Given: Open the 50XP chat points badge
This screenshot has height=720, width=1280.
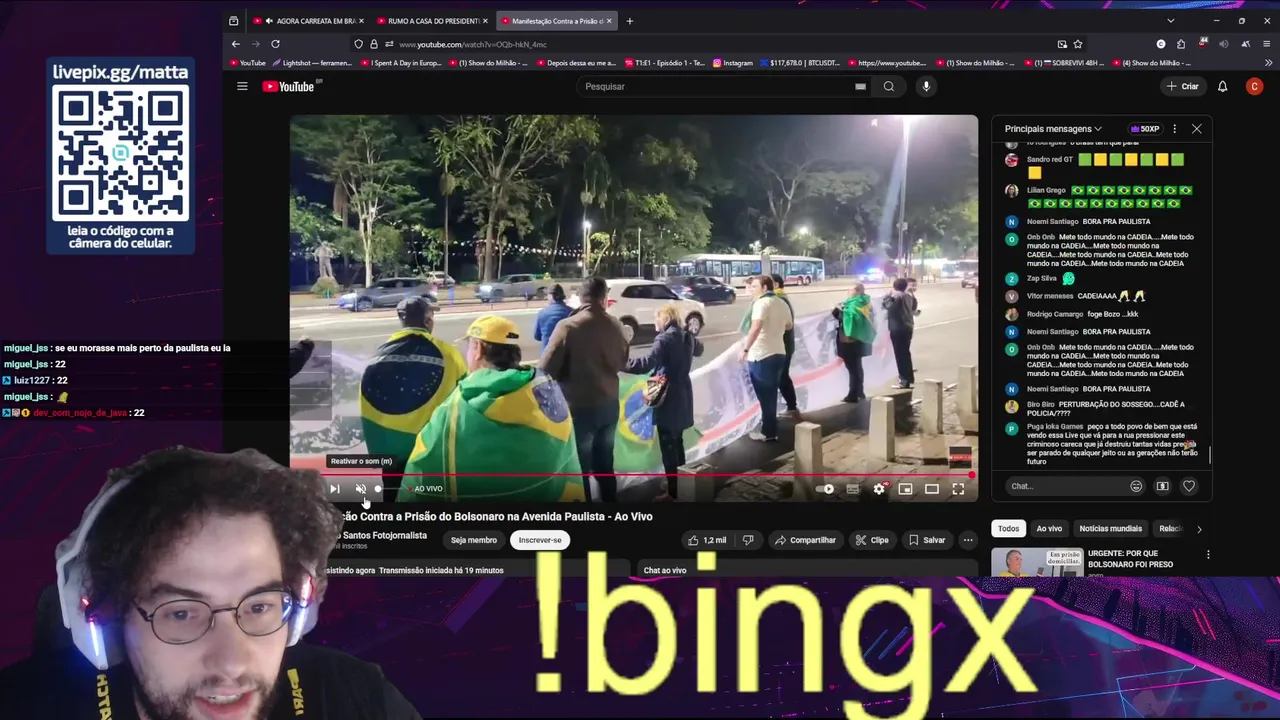Looking at the screenshot, I should click(1145, 129).
